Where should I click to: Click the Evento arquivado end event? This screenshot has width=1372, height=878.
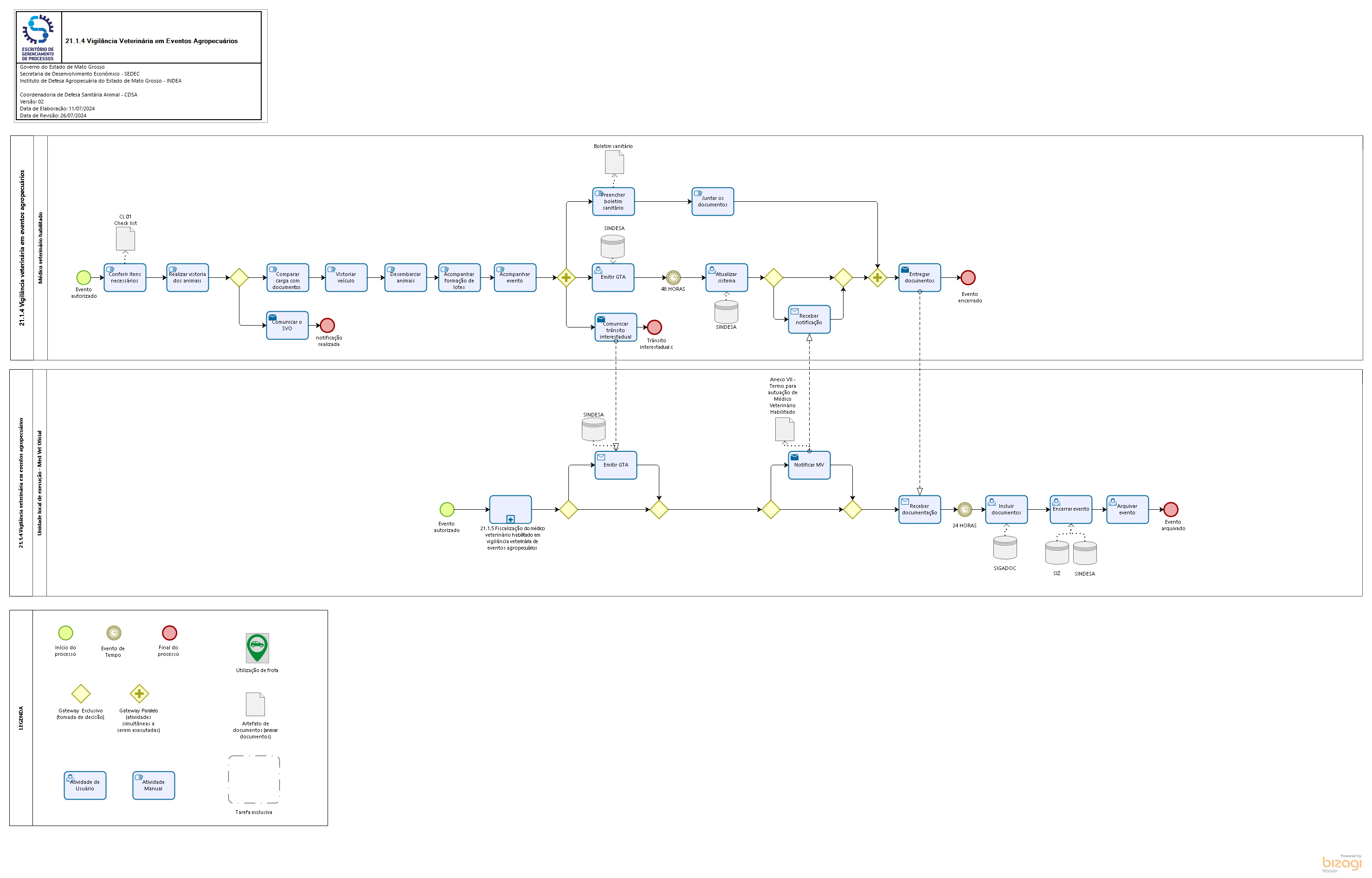tap(1171, 510)
